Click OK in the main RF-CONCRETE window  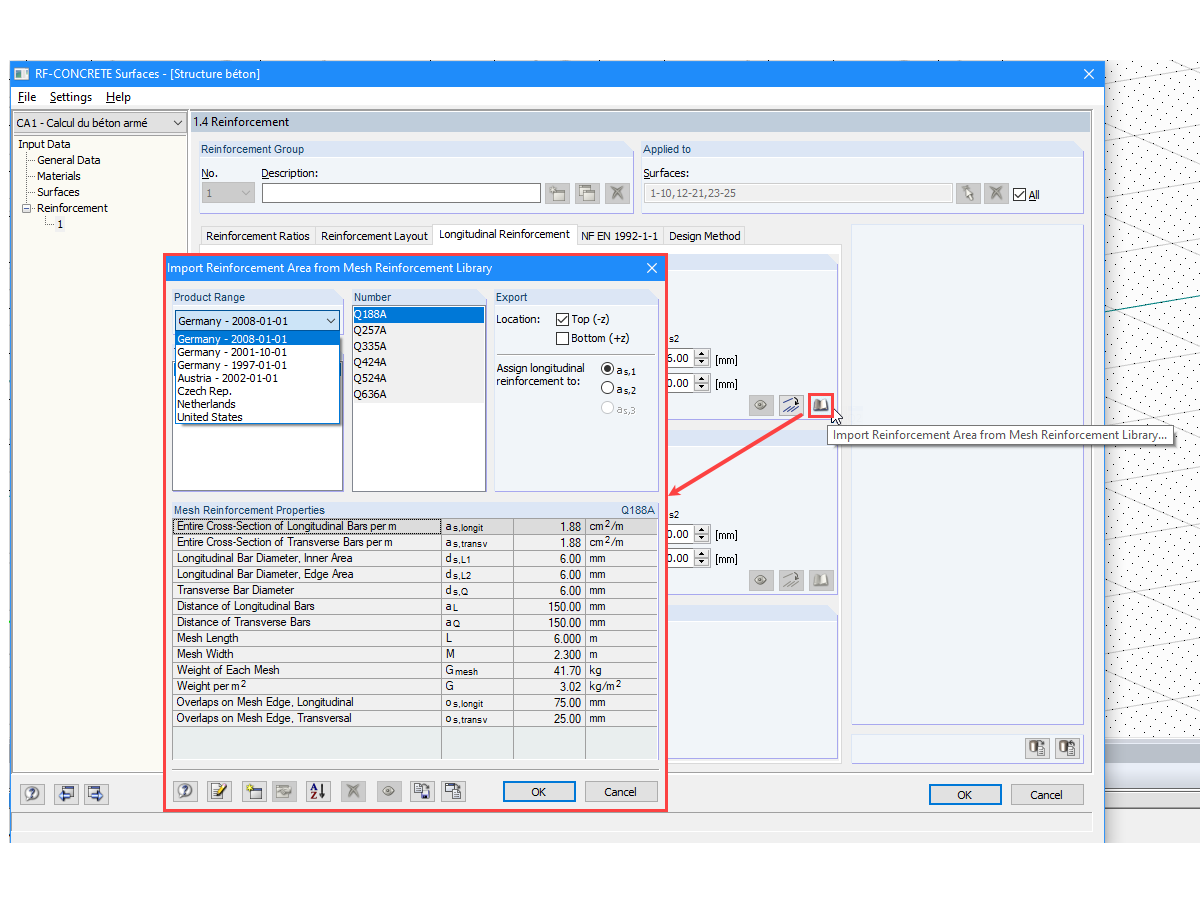click(x=965, y=795)
